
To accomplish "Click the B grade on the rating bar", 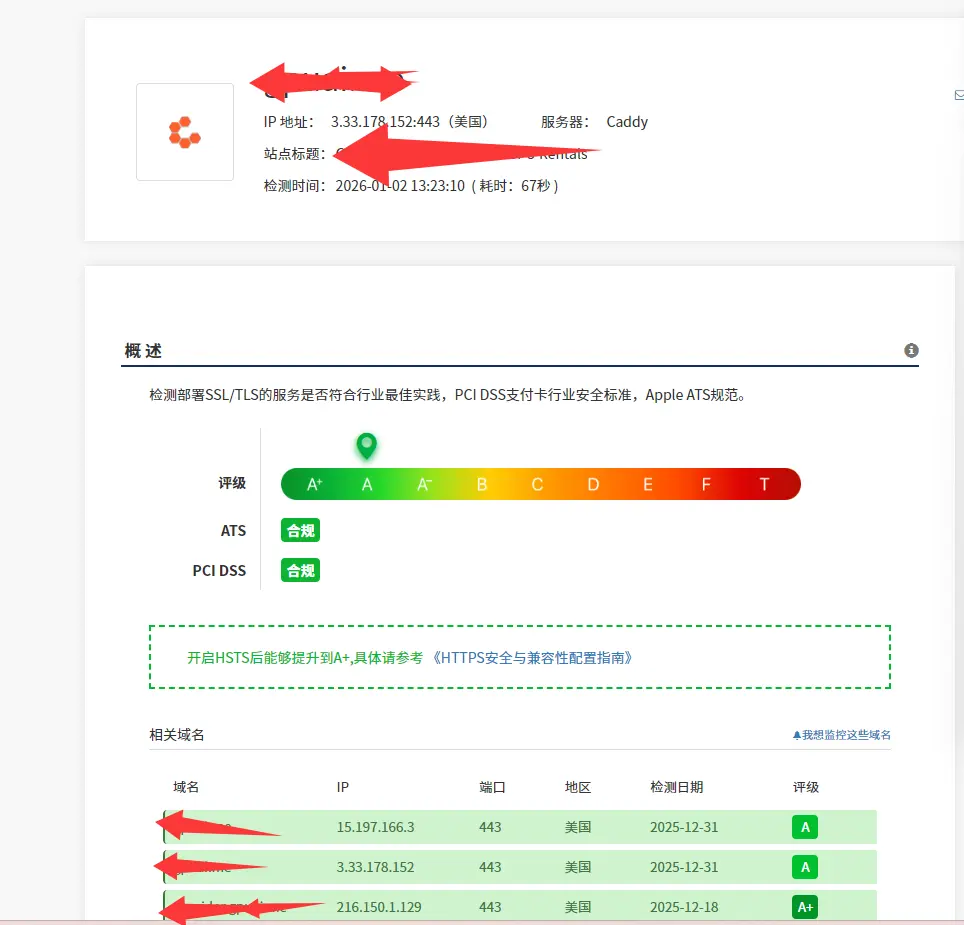I will tap(481, 484).
